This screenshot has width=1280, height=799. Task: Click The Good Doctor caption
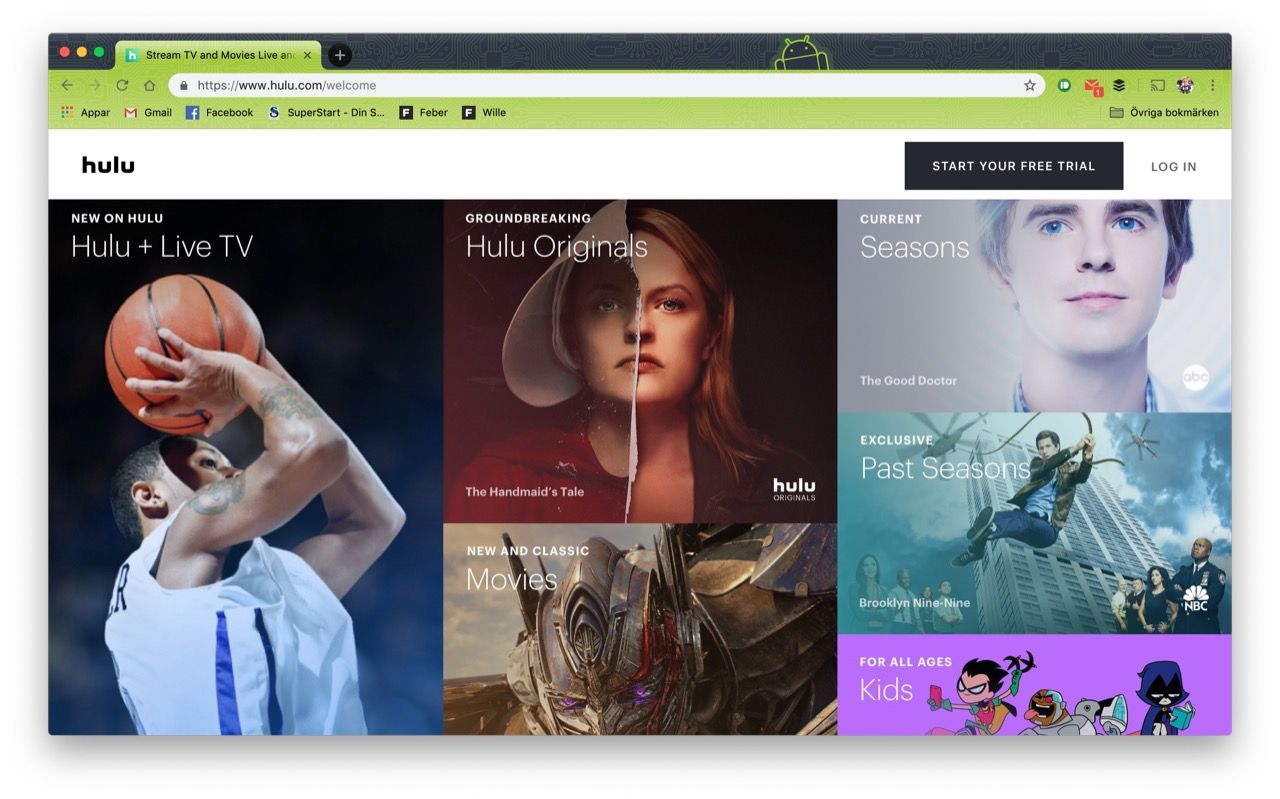[x=908, y=380]
